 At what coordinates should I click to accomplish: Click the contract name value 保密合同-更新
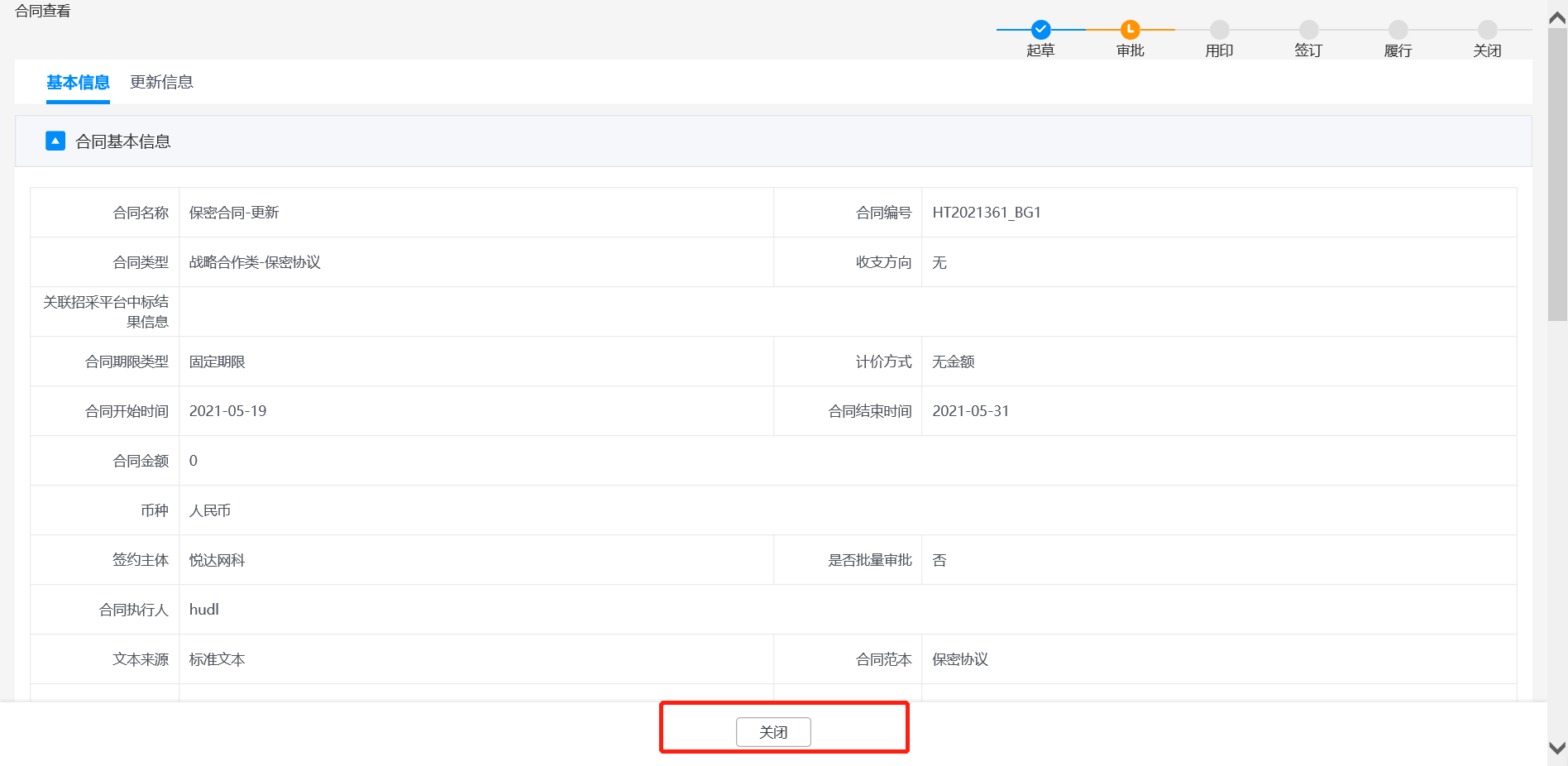234,213
